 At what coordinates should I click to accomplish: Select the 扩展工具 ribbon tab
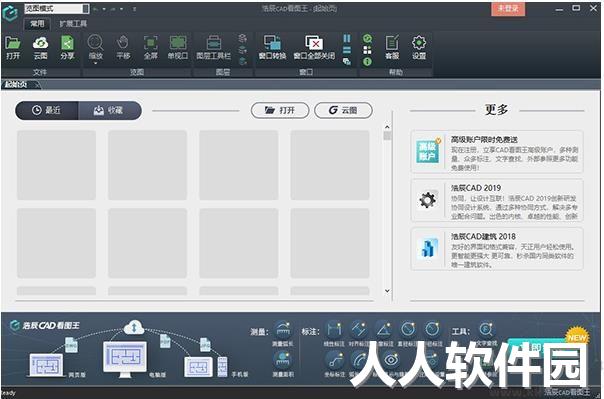coord(73,24)
